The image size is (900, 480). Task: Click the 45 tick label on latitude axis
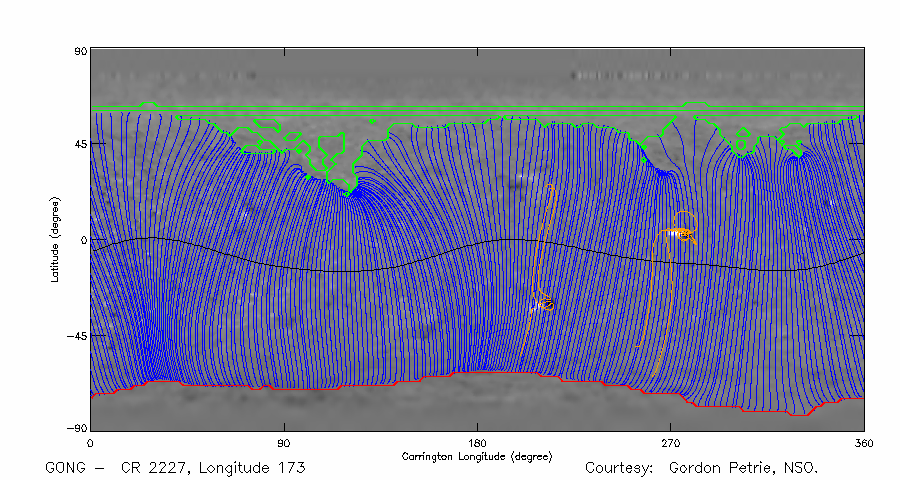(78, 144)
